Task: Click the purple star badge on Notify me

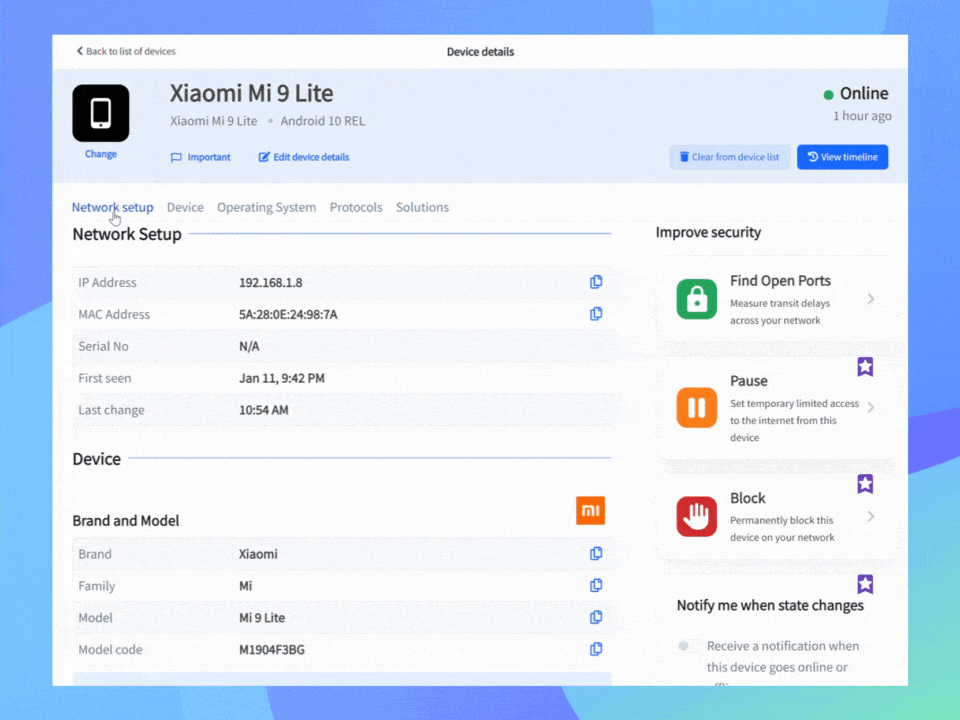Action: pos(865,584)
